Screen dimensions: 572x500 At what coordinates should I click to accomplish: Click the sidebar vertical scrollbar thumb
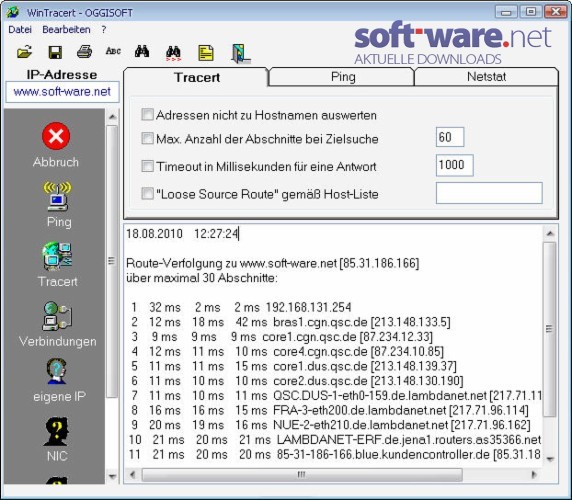point(112,261)
